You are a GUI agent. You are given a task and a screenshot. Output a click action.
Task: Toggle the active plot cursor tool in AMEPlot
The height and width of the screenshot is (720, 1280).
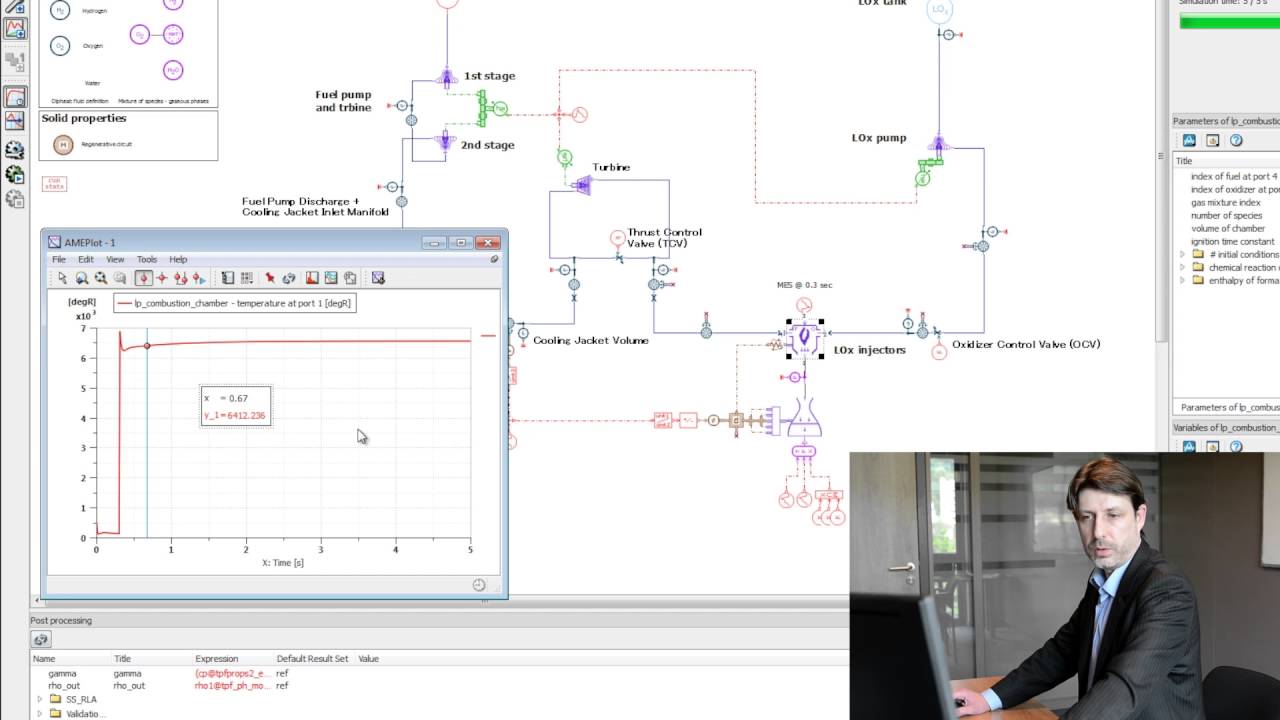pos(143,278)
